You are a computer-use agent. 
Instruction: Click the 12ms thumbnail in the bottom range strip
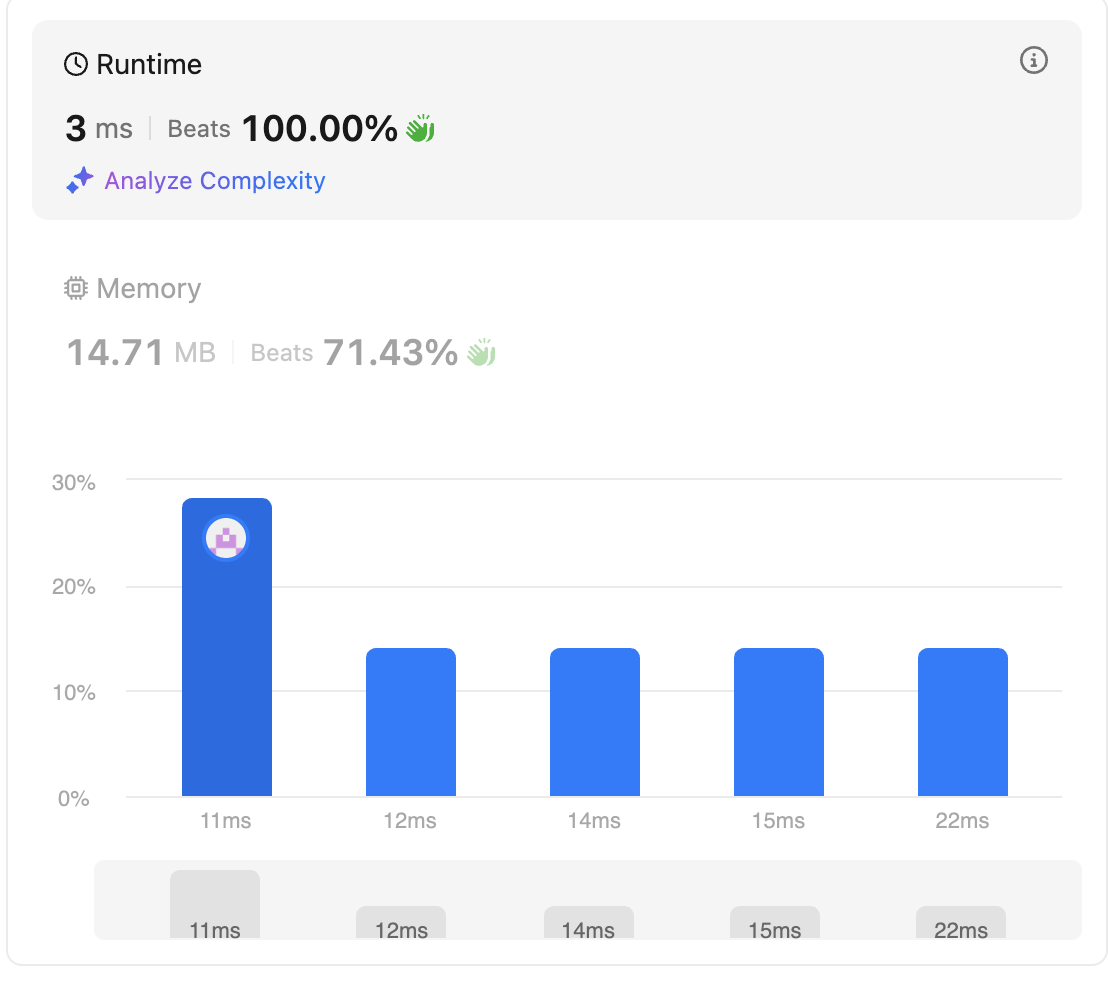[401, 923]
